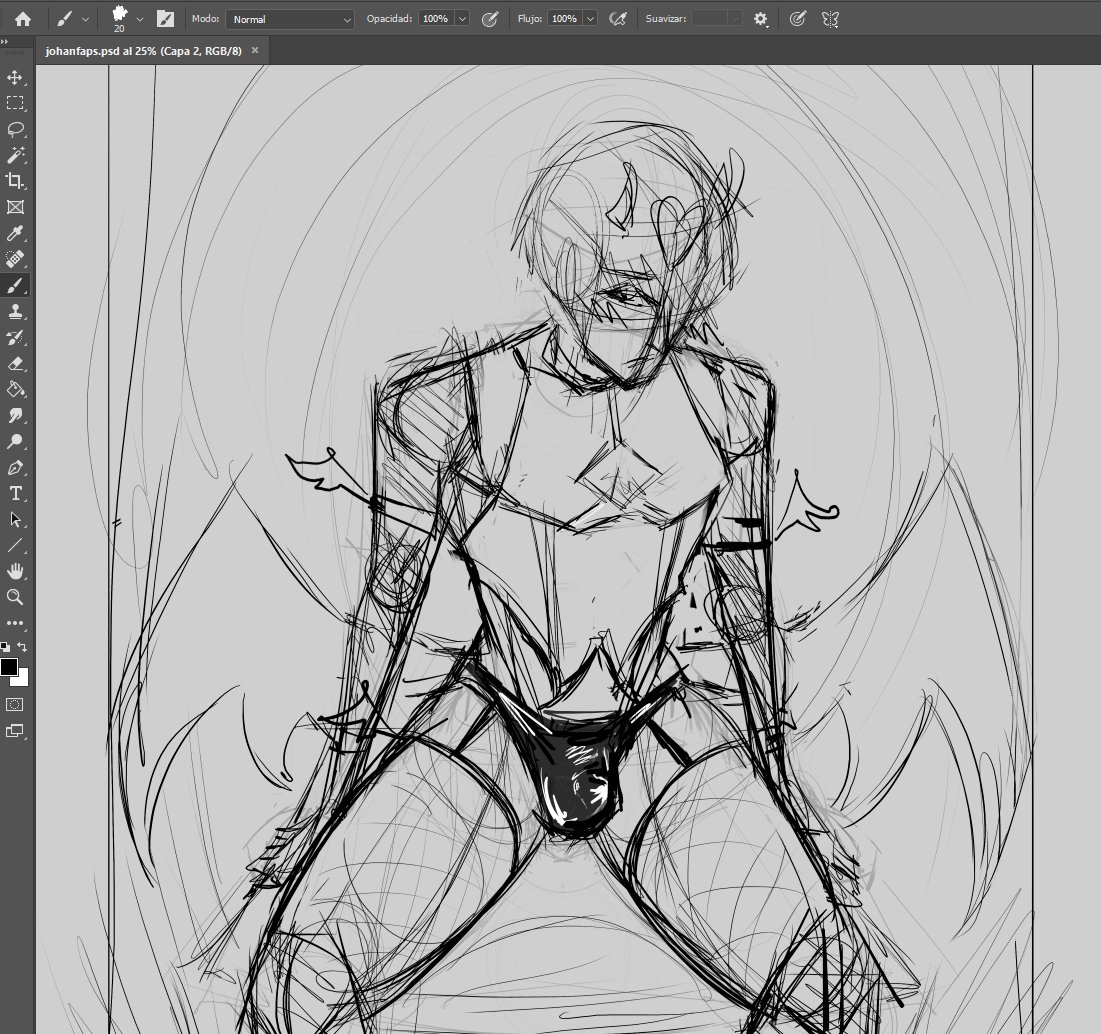This screenshot has height=1034, width=1101.
Task: Toggle pressure for size button
Action: (797, 19)
